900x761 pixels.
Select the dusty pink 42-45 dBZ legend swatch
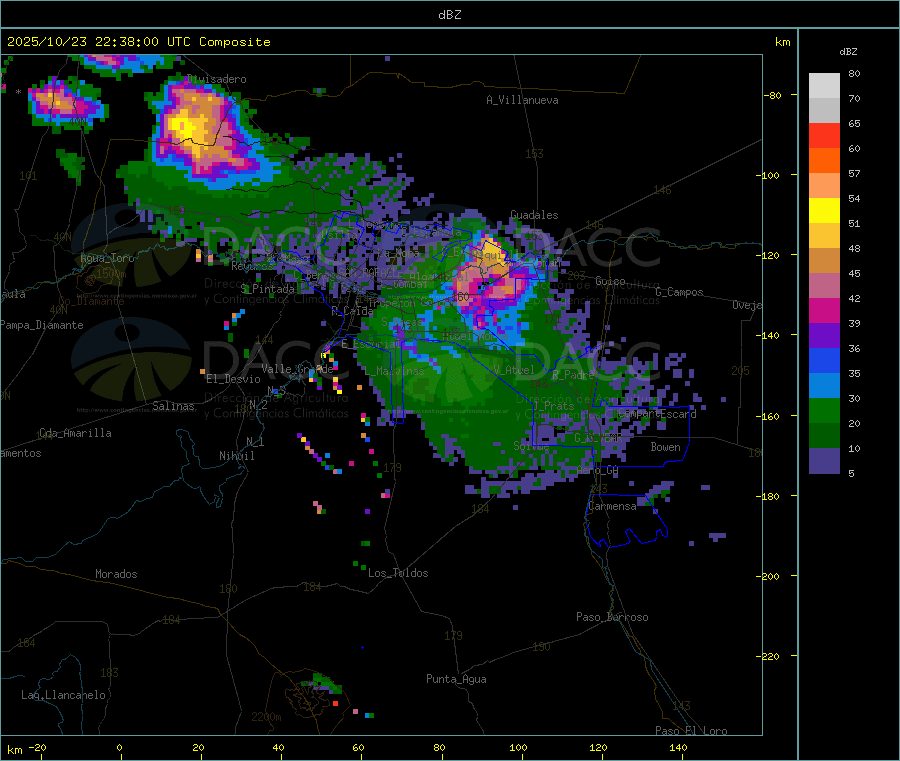[x=824, y=285]
